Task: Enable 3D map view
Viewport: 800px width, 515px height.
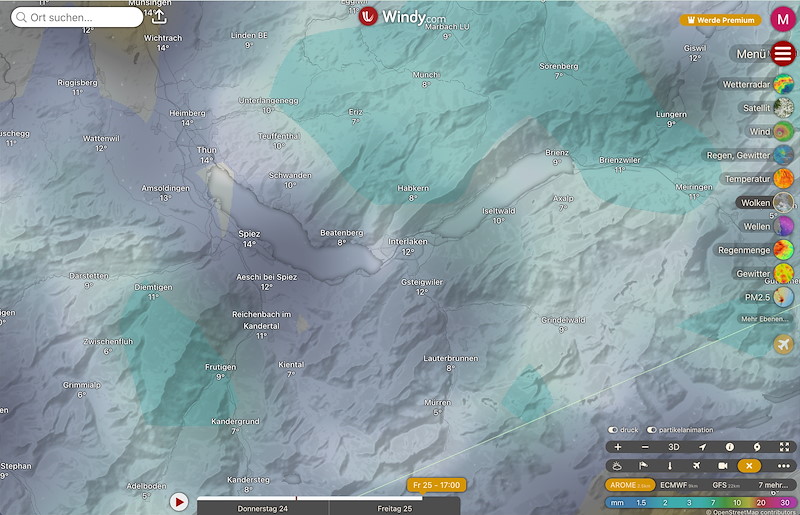Action: click(674, 447)
